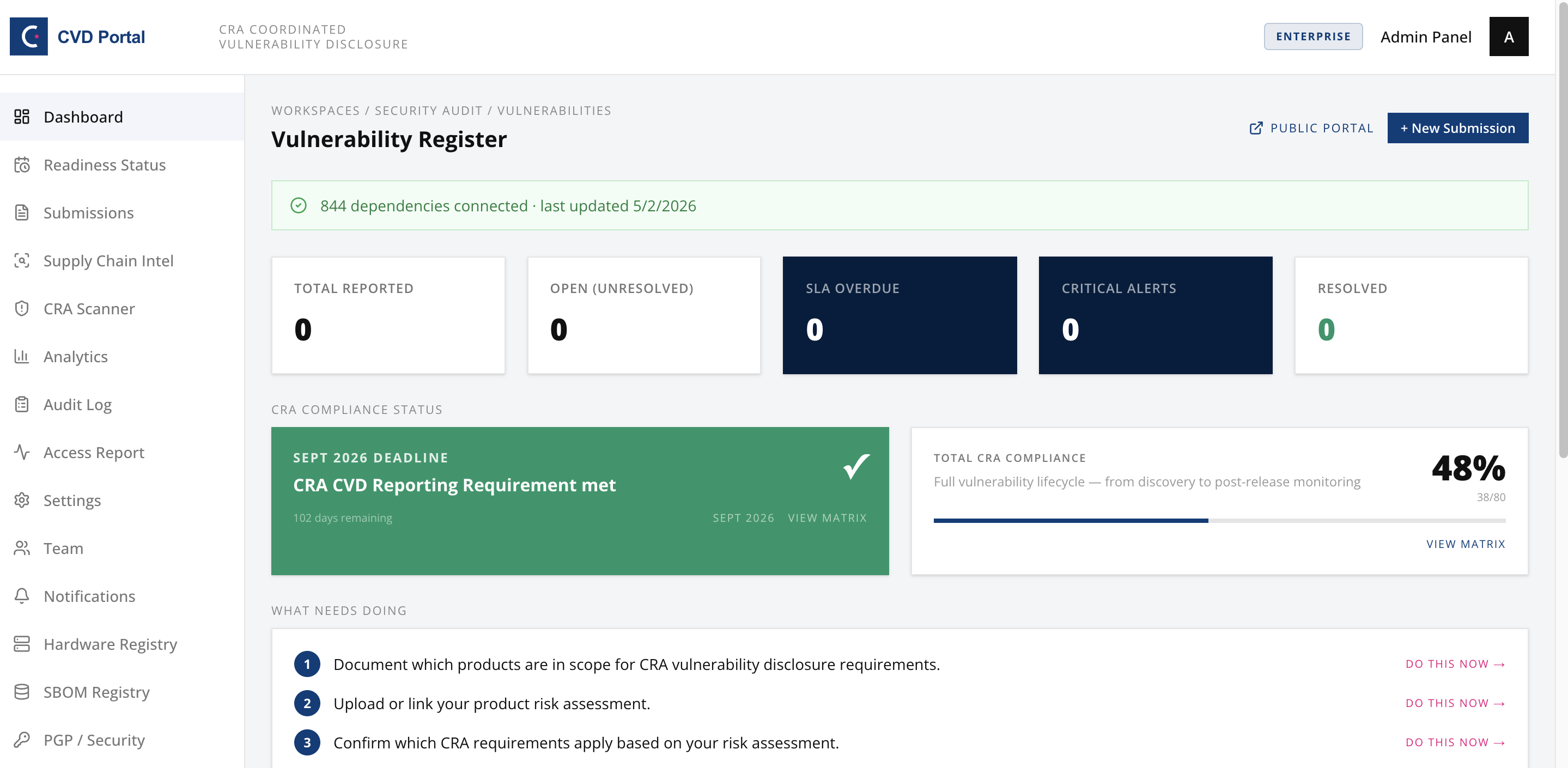
Task: Open PGP / Security page
Action: click(121, 739)
